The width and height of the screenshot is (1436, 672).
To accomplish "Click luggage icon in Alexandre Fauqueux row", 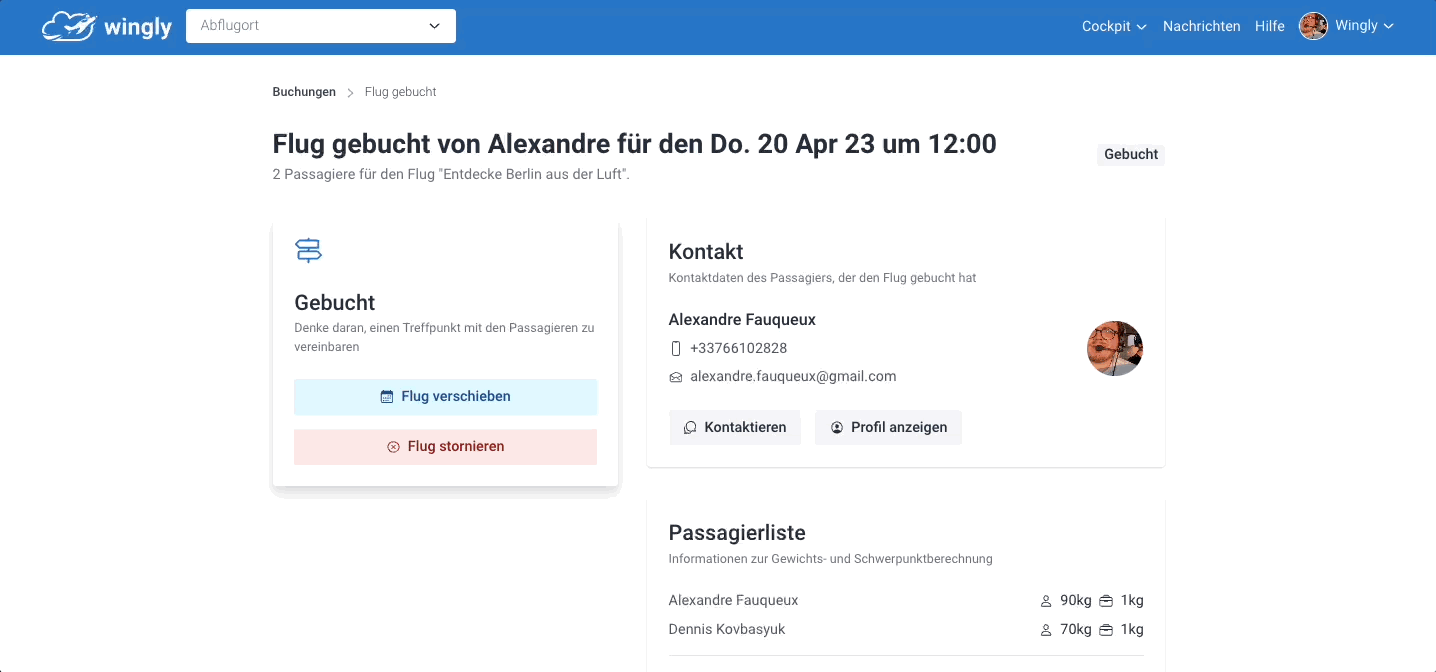I will click(x=1106, y=601).
